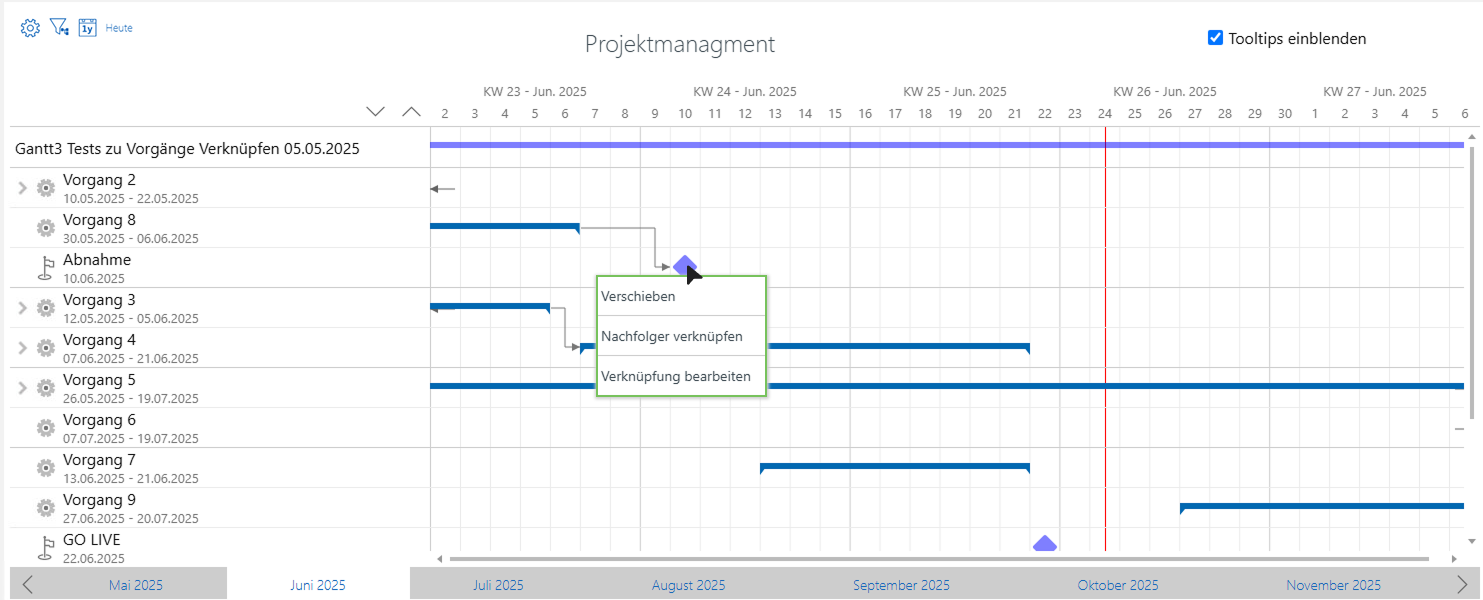The height and width of the screenshot is (600, 1483).
Task: Uncheck the Tooltips einblenden checkbox
Action: tap(1215, 37)
